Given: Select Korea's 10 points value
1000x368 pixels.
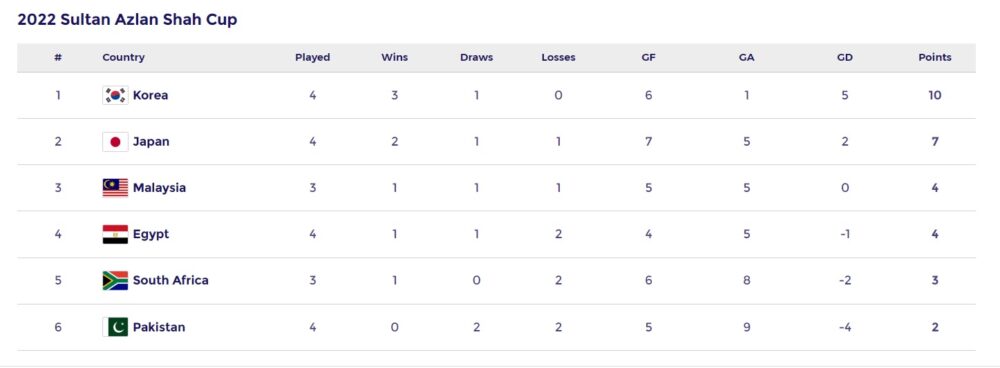Looking at the screenshot, I should [934, 95].
